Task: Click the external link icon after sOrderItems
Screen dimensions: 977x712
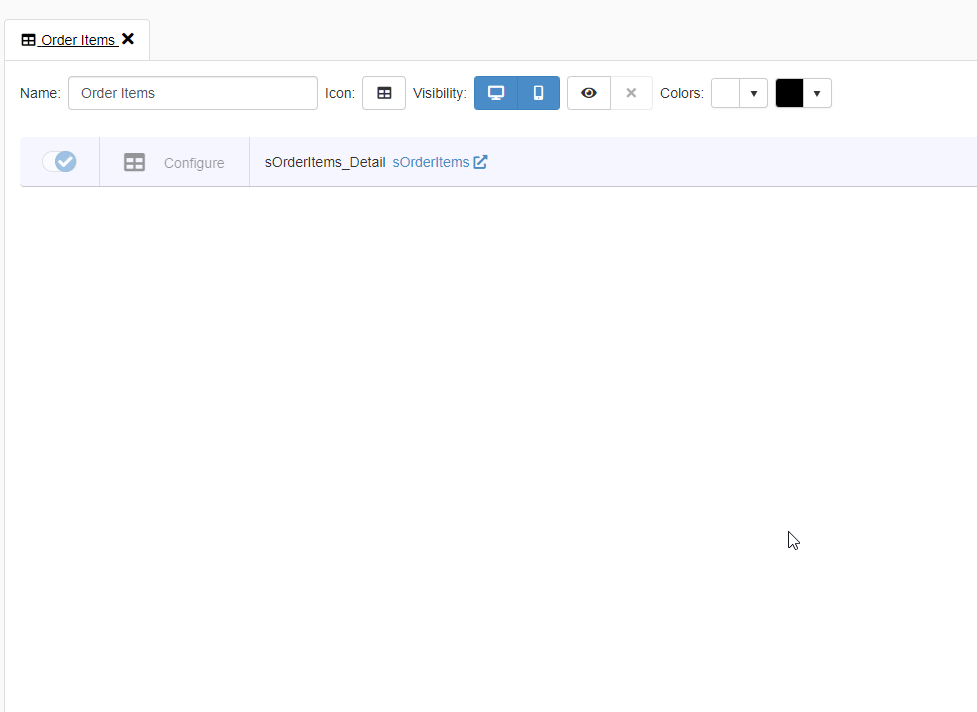Action: [480, 162]
